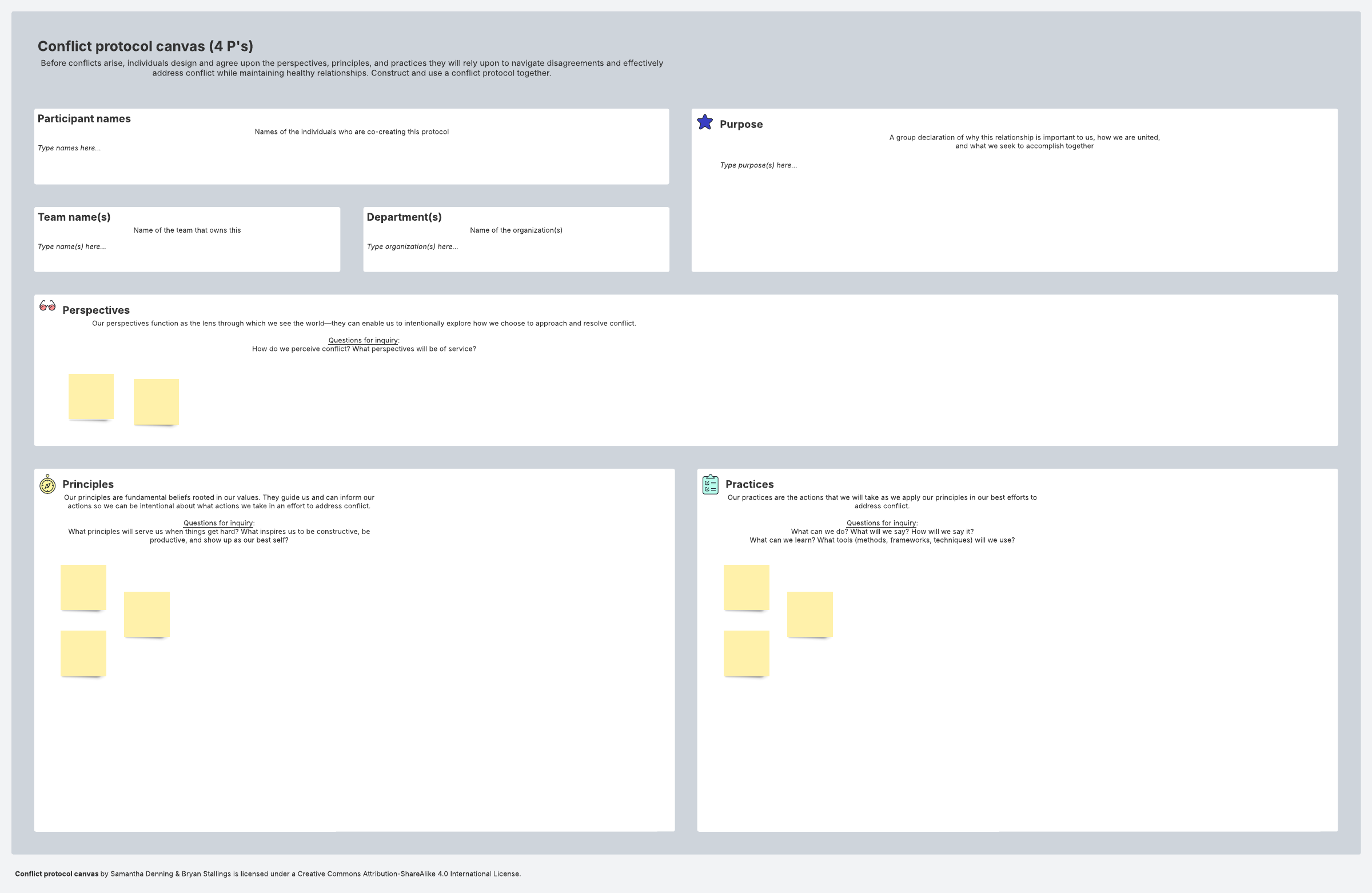
Task: Select right sticky note in Principles
Action: (x=147, y=614)
